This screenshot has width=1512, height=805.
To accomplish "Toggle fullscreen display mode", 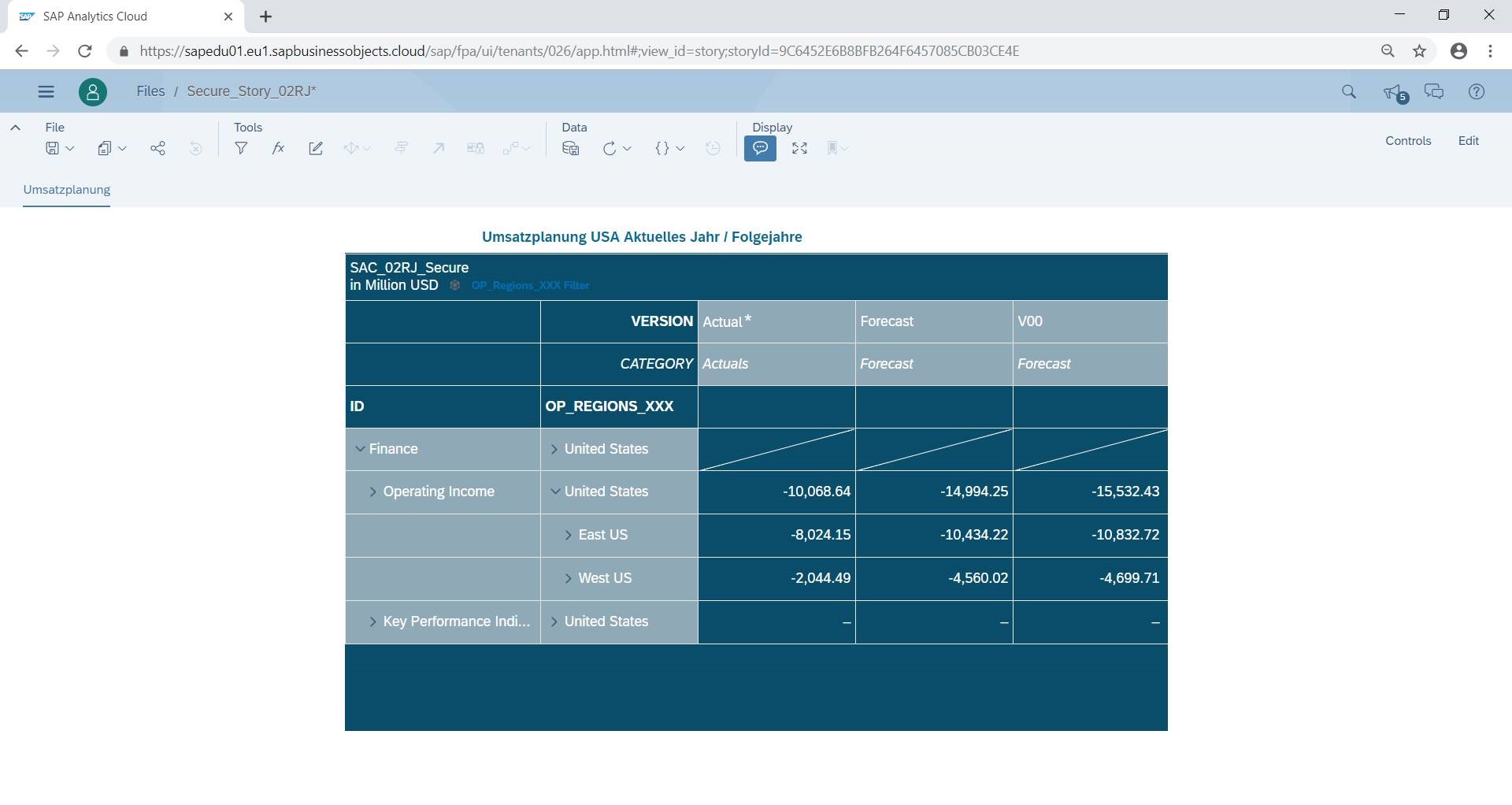I will [799, 148].
